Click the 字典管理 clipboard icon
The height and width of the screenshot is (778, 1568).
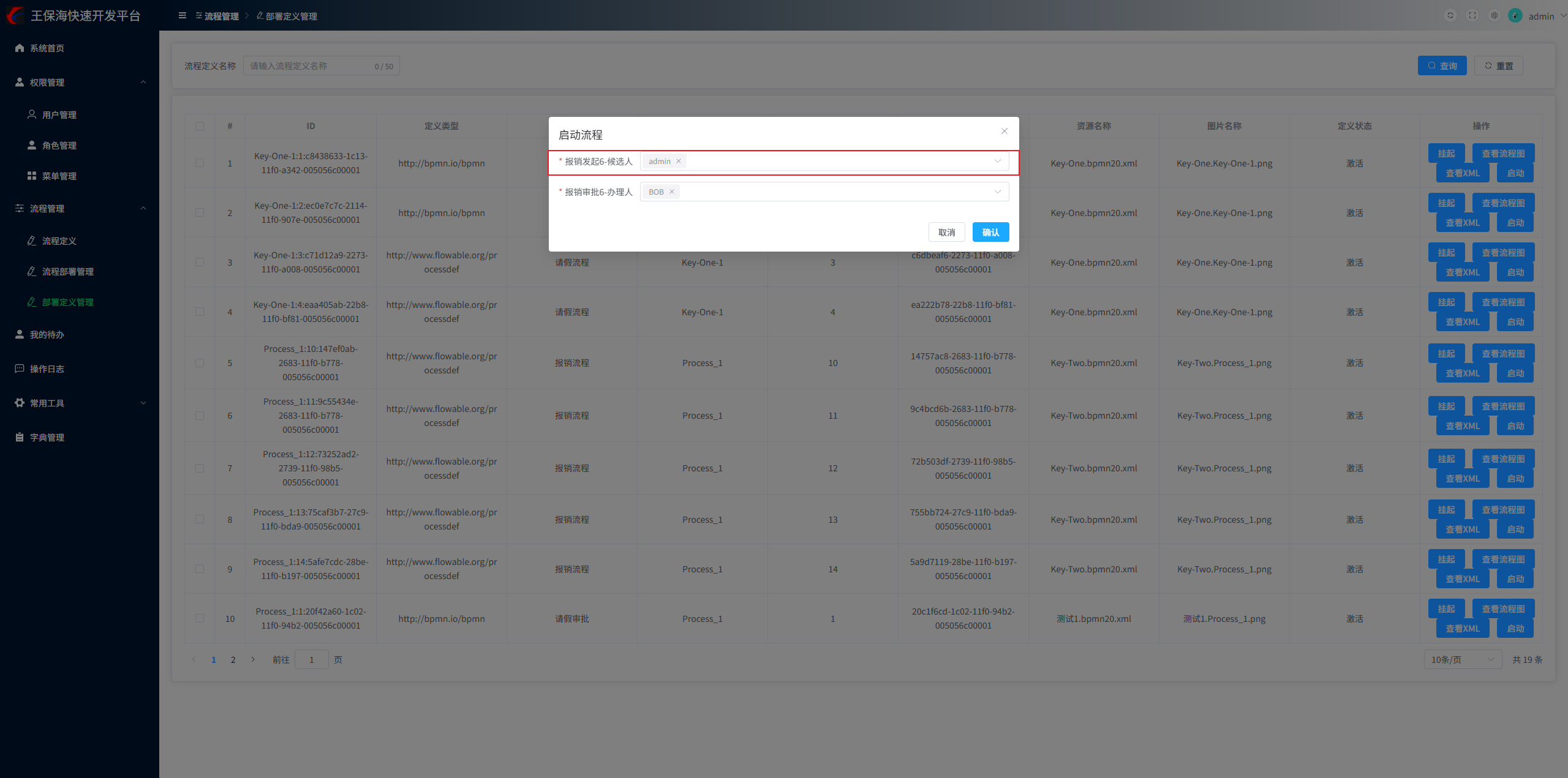[20, 438]
